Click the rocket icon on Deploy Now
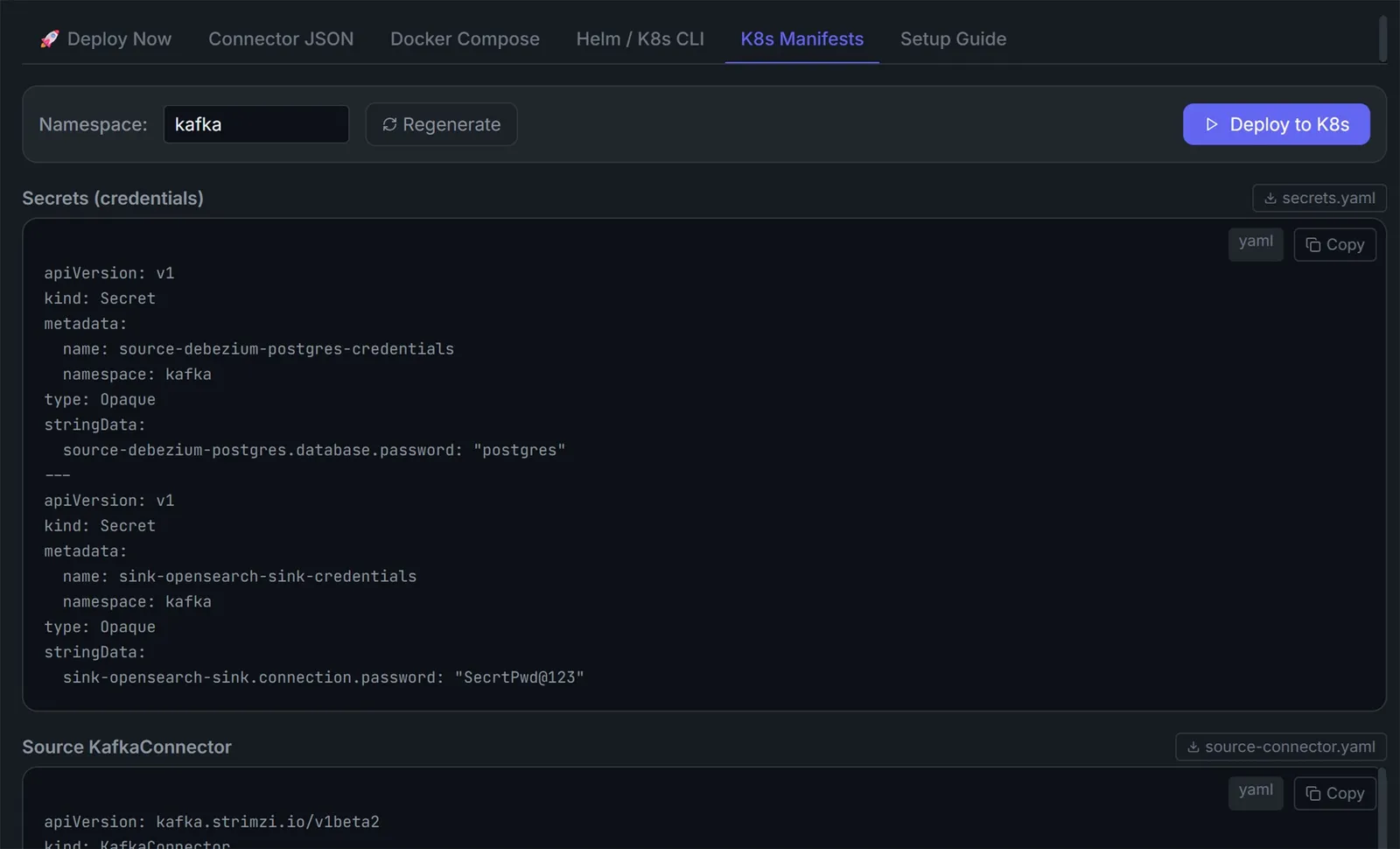The image size is (1400, 849). 50,39
